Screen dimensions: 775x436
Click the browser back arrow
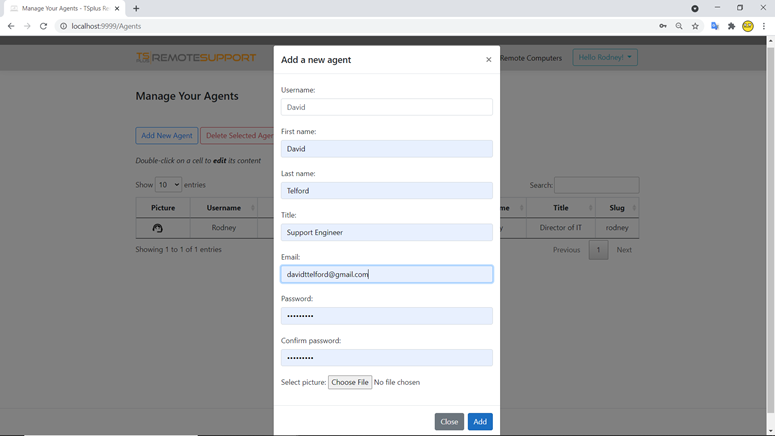tap(11, 26)
